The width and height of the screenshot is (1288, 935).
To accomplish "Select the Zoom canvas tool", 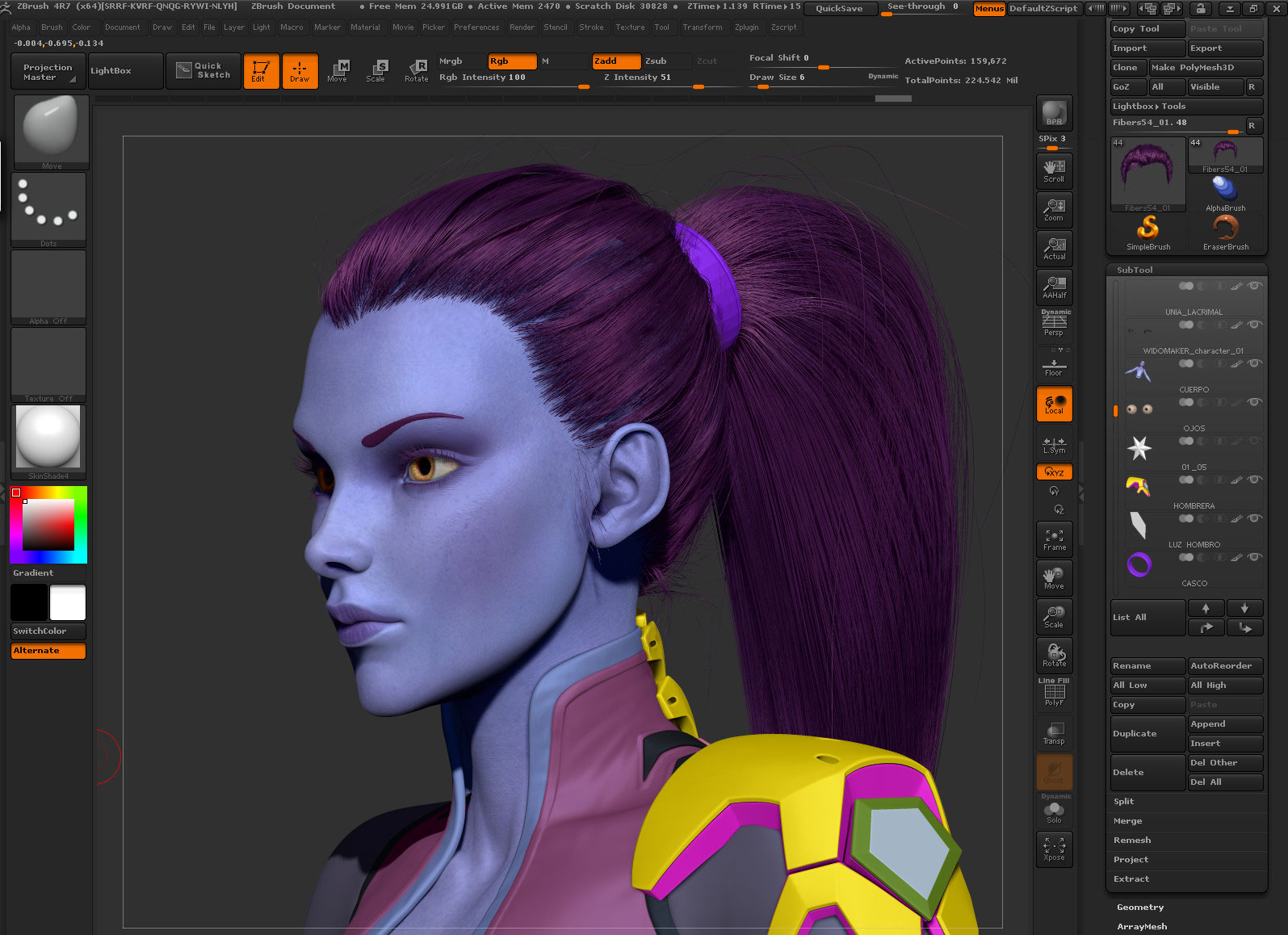I will (x=1054, y=210).
